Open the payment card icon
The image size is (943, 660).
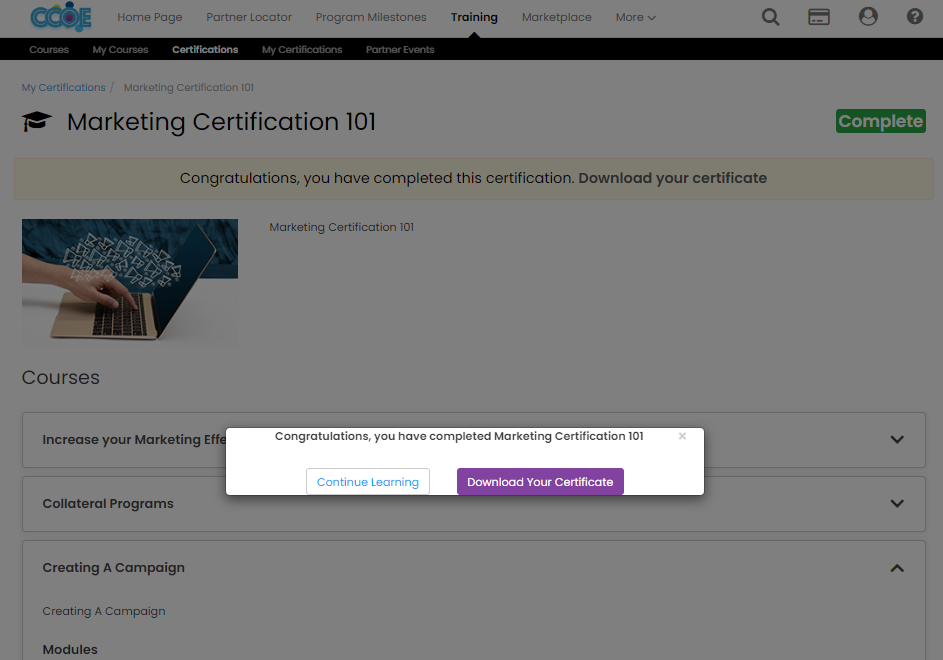819,17
